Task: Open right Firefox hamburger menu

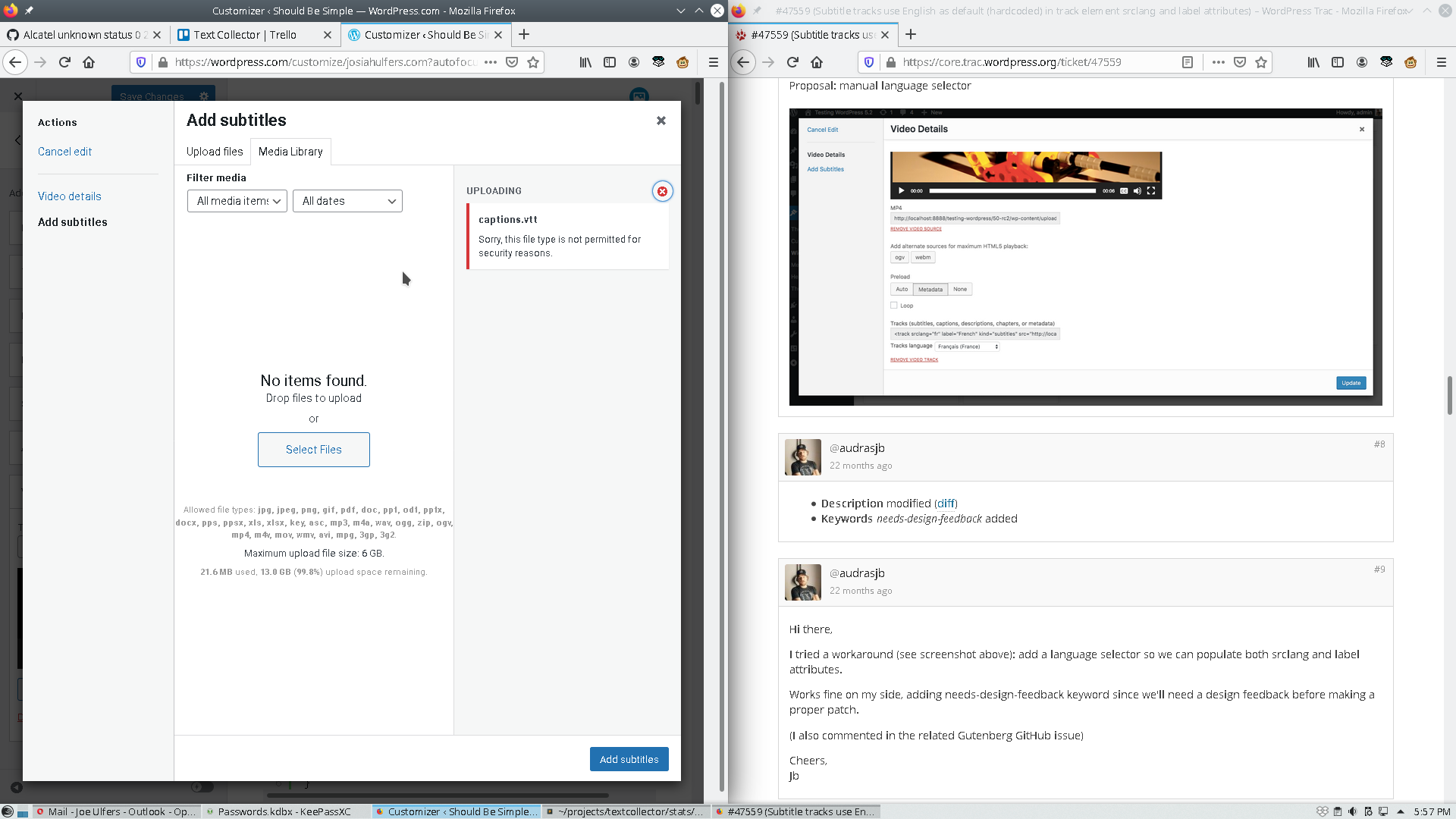Action: (x=1441, y=62)
